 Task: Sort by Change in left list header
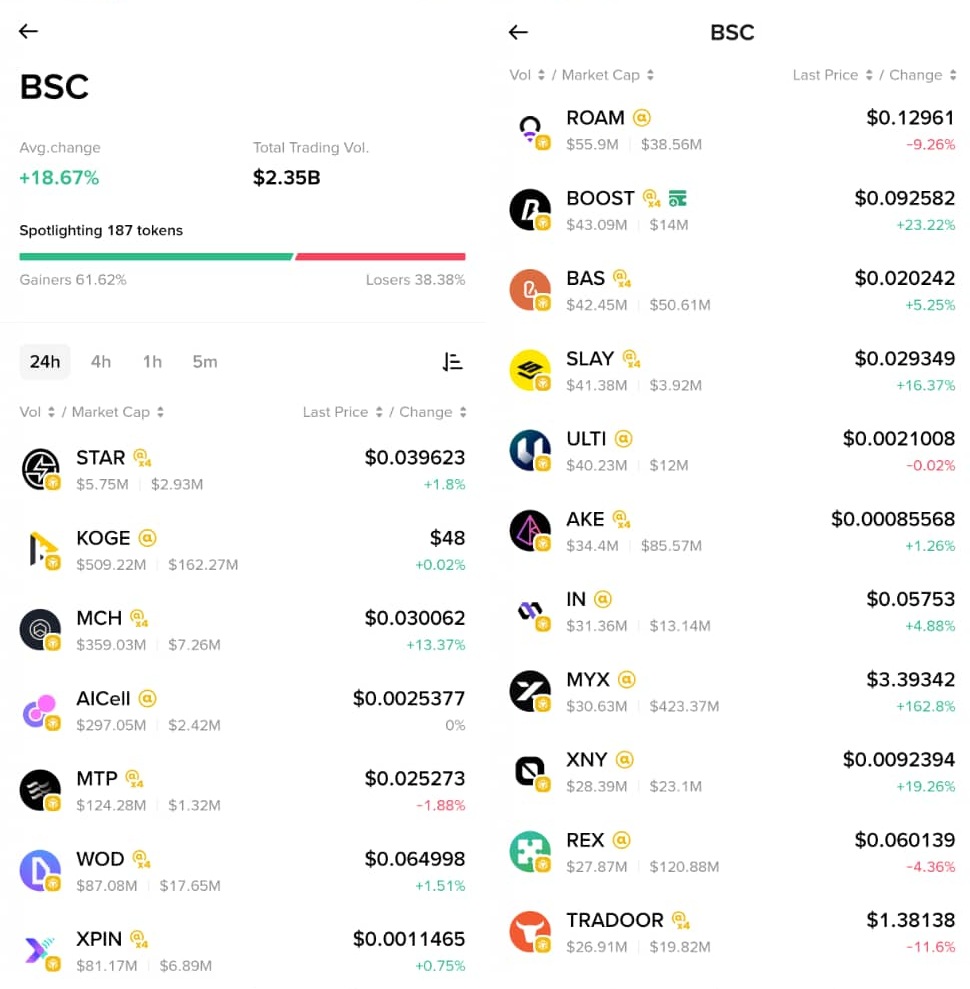(x=432, y=412)
